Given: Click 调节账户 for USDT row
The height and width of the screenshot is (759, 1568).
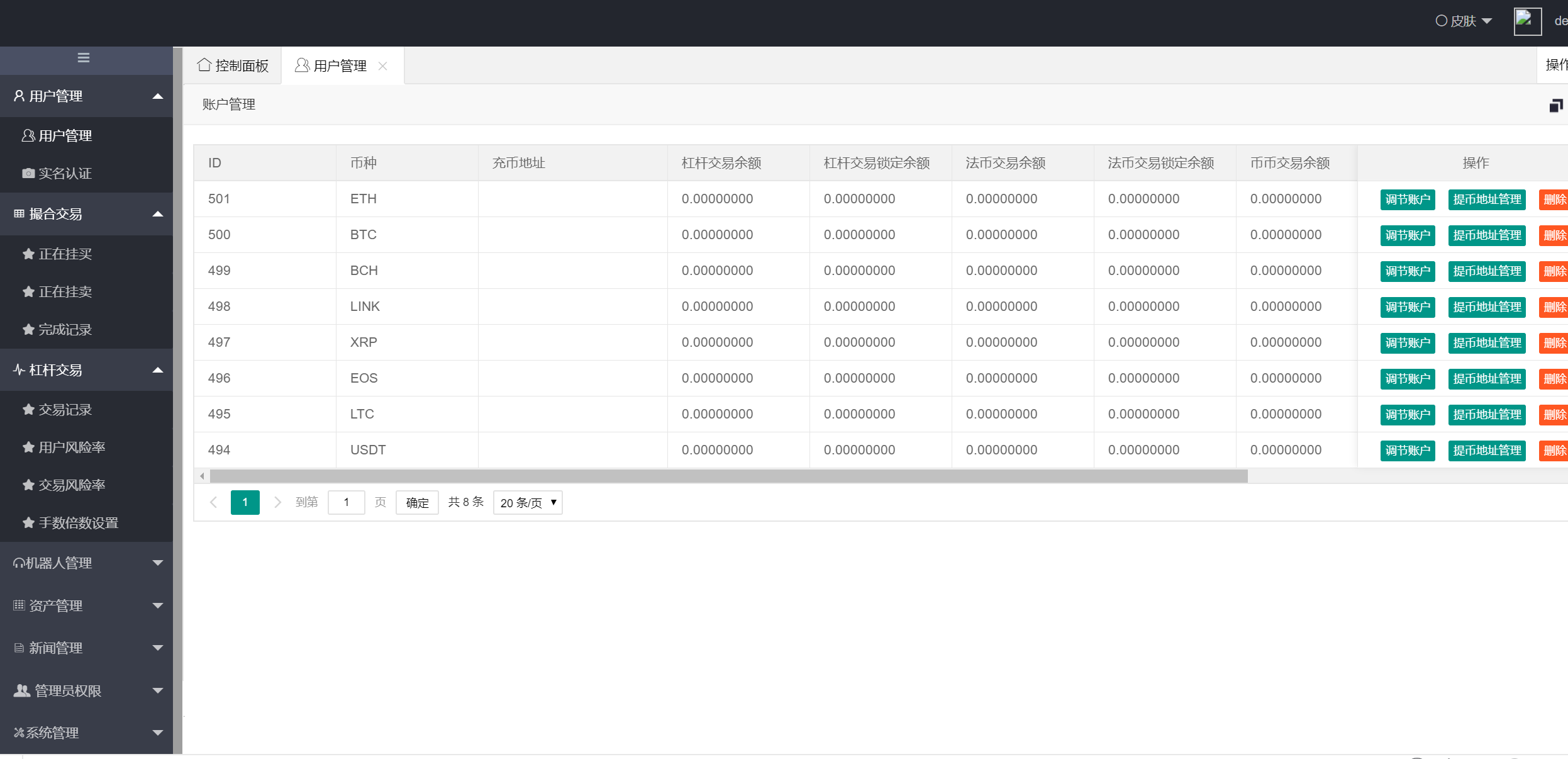Looking at the screenshot, I should (1408, 451).
